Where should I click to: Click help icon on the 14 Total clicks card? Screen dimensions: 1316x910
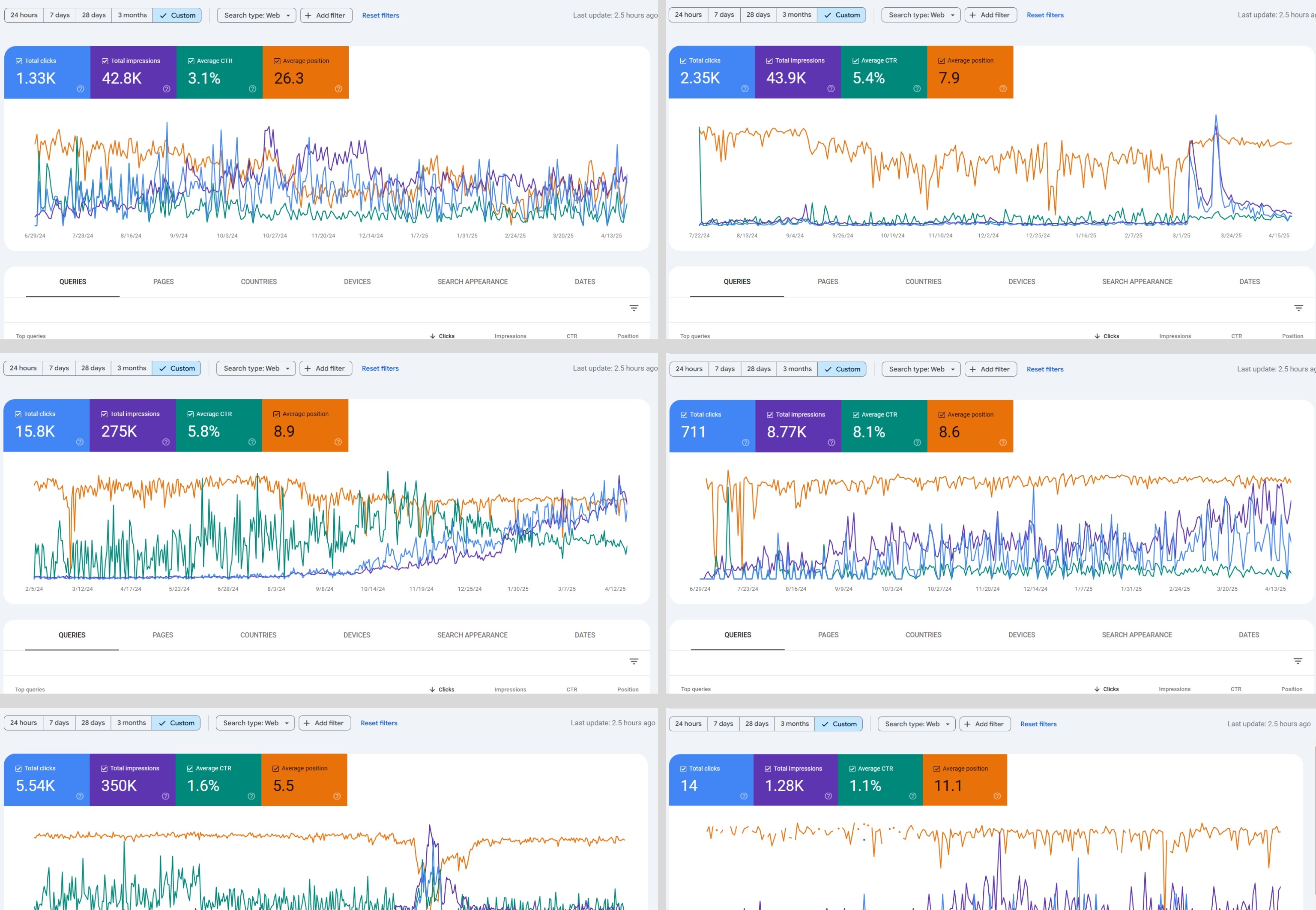pos(744,796)
